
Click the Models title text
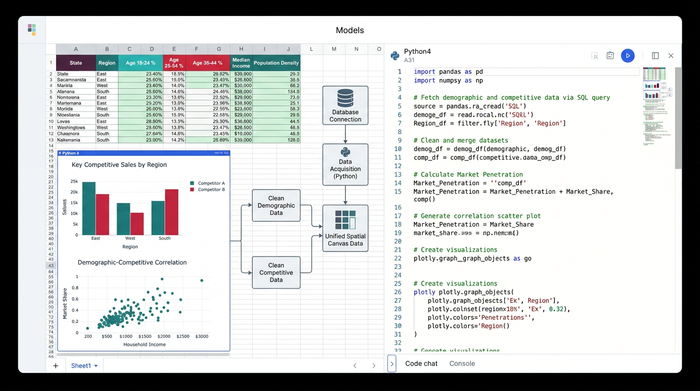coord(350,30)
